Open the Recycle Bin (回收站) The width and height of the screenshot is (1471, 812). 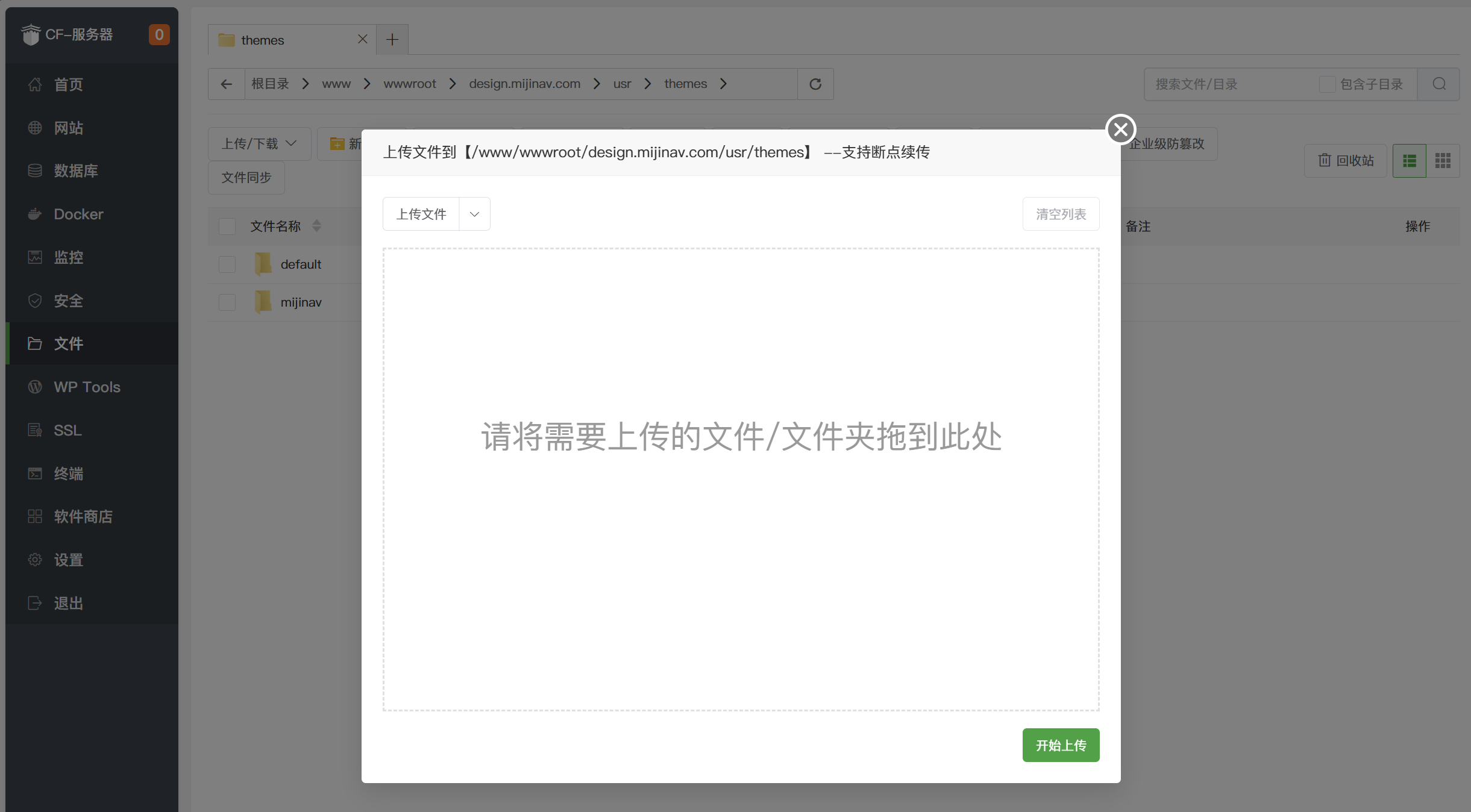(1346, 160)
